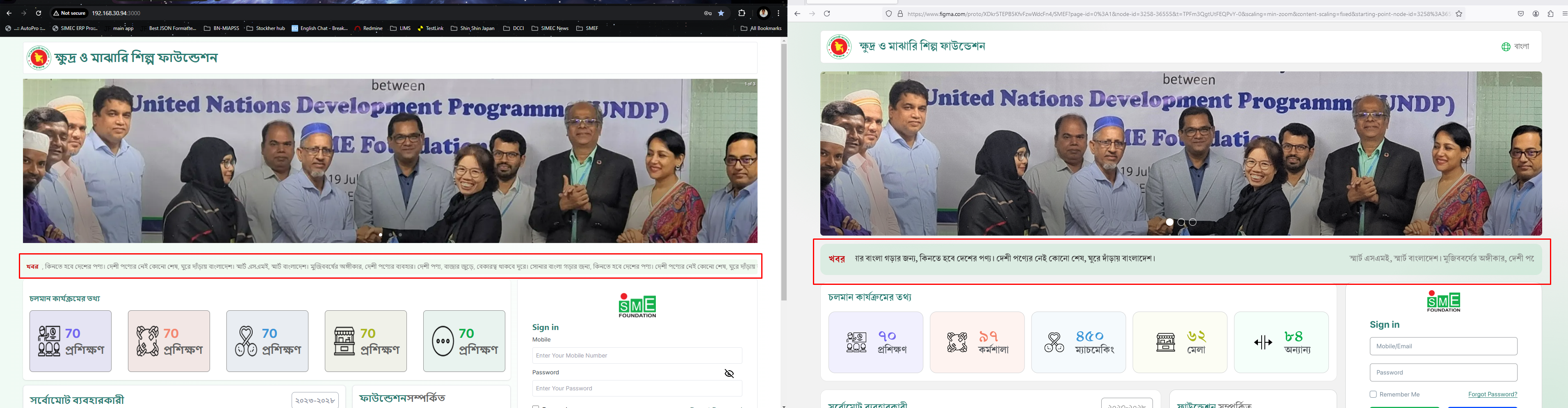Image resolution: width=1568 pixels, height=408 pixels.
Task: Expand the LIMS bookmark folder
Action: point(400,28)
